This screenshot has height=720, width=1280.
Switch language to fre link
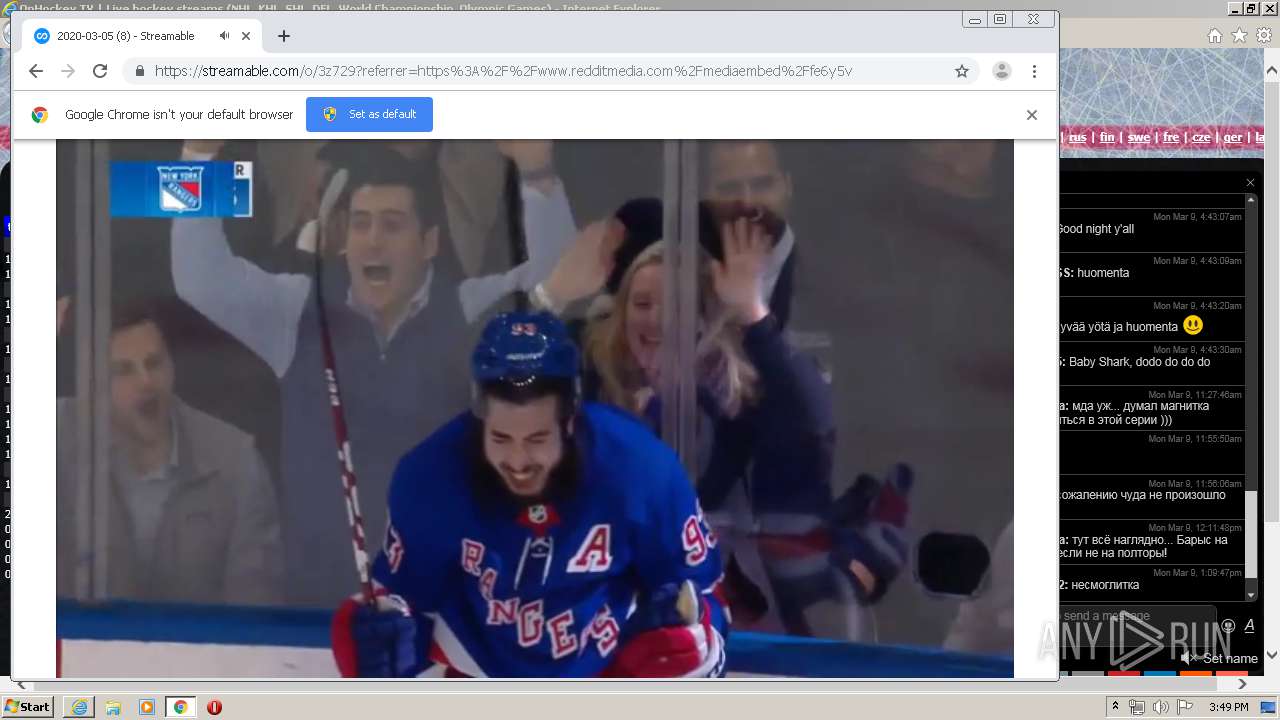pyautogui.click(x=1171, y=138)
